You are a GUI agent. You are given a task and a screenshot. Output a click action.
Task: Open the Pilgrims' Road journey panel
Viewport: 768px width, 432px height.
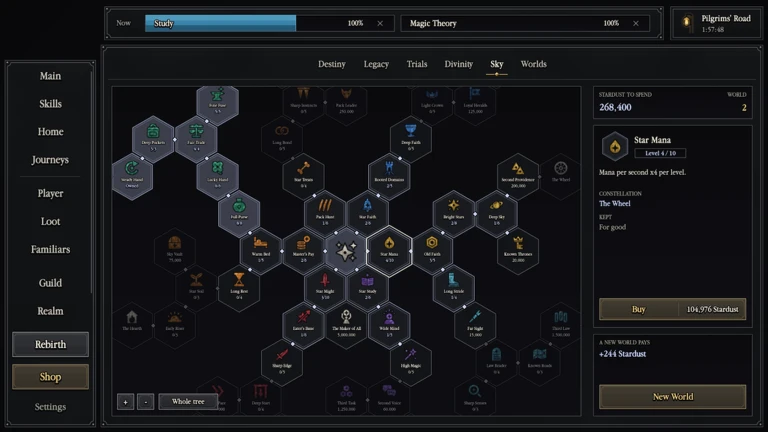tap(716, 23)
